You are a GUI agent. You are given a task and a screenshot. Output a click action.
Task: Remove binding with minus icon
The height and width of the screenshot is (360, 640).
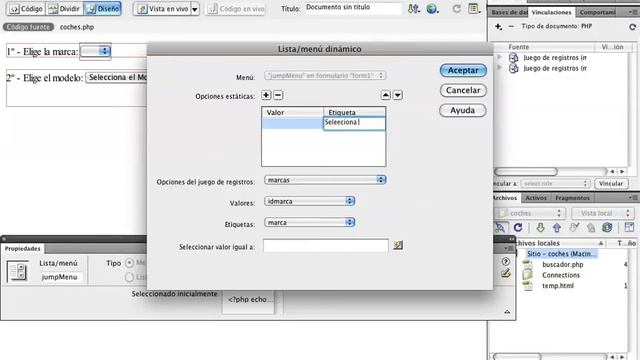pyautogui.click(x=511, y=27)
